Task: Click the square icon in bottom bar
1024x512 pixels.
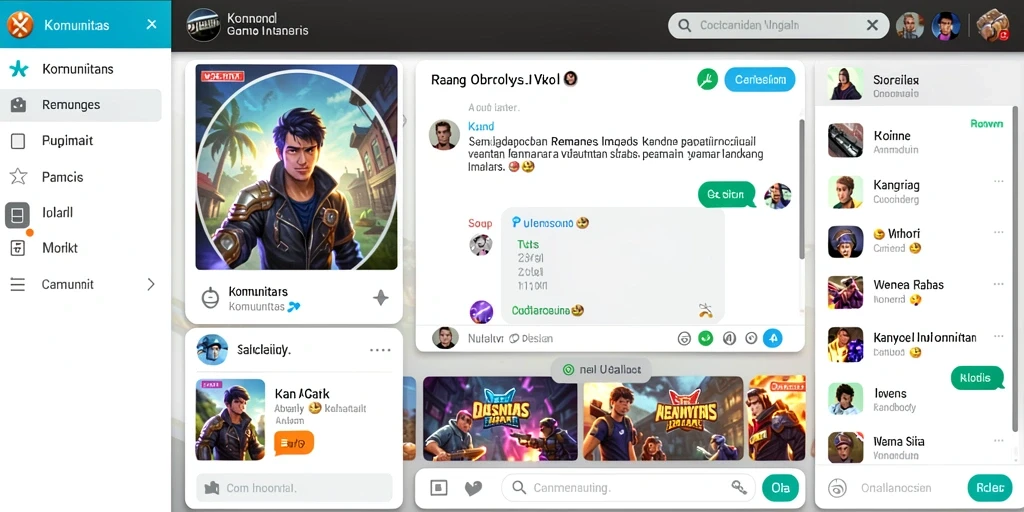Action: [439, 488]
